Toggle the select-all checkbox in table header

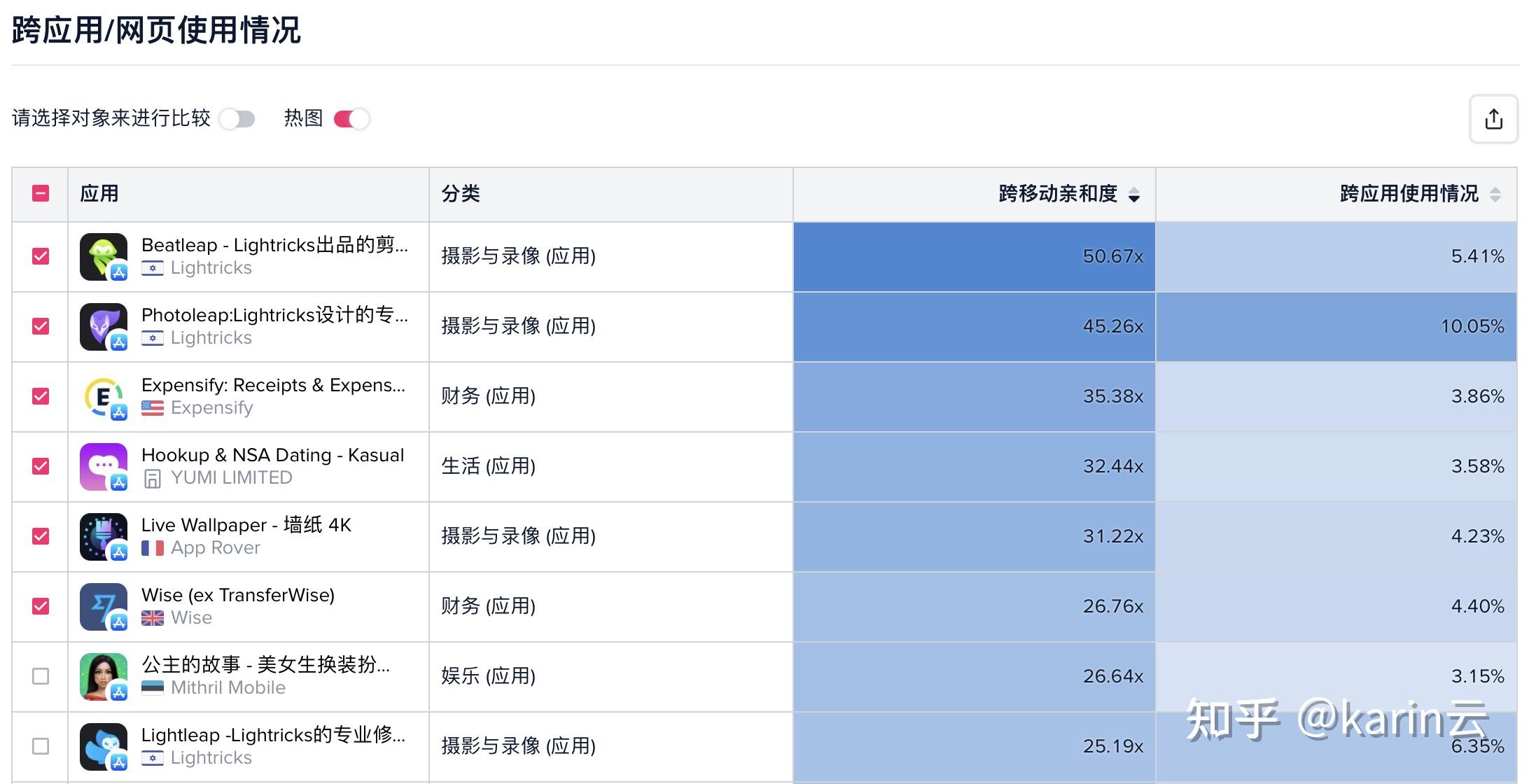(x=41, y=194)
